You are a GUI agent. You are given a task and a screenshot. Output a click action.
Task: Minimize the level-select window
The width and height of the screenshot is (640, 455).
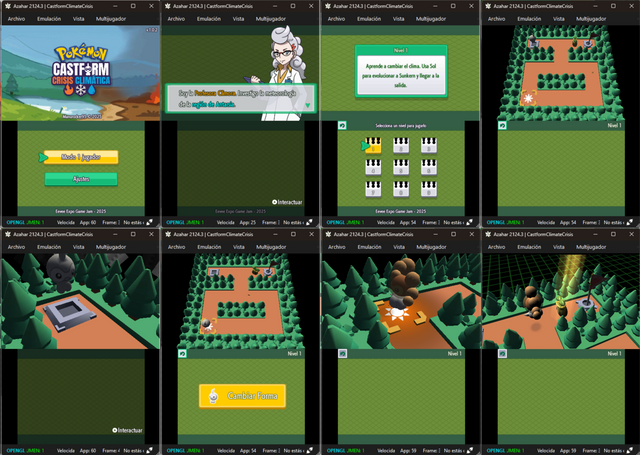pyautogui.click(x=435, y=6)
